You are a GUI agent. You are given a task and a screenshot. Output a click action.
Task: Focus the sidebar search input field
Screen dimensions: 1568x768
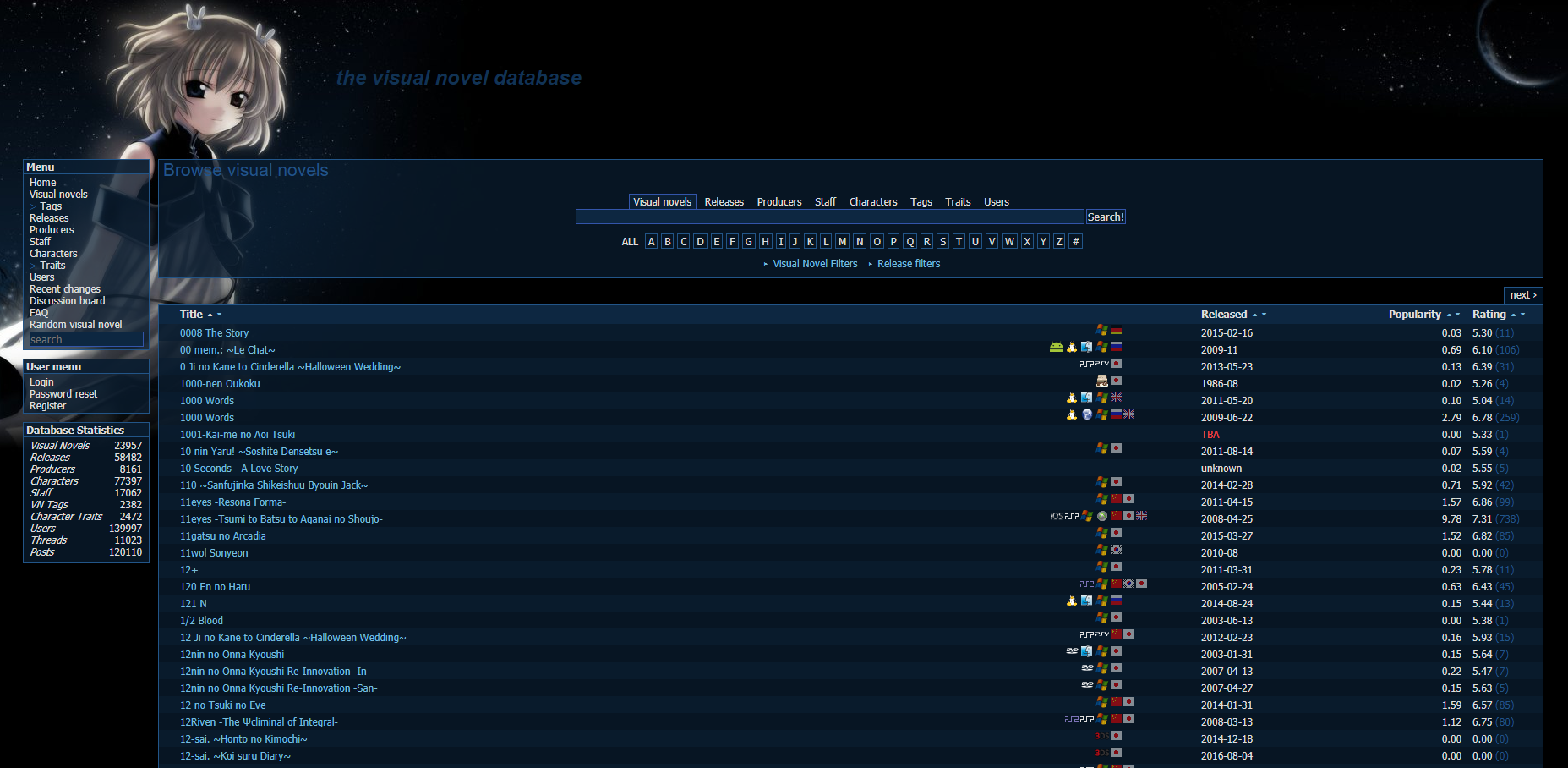click(x=86, y=340)
